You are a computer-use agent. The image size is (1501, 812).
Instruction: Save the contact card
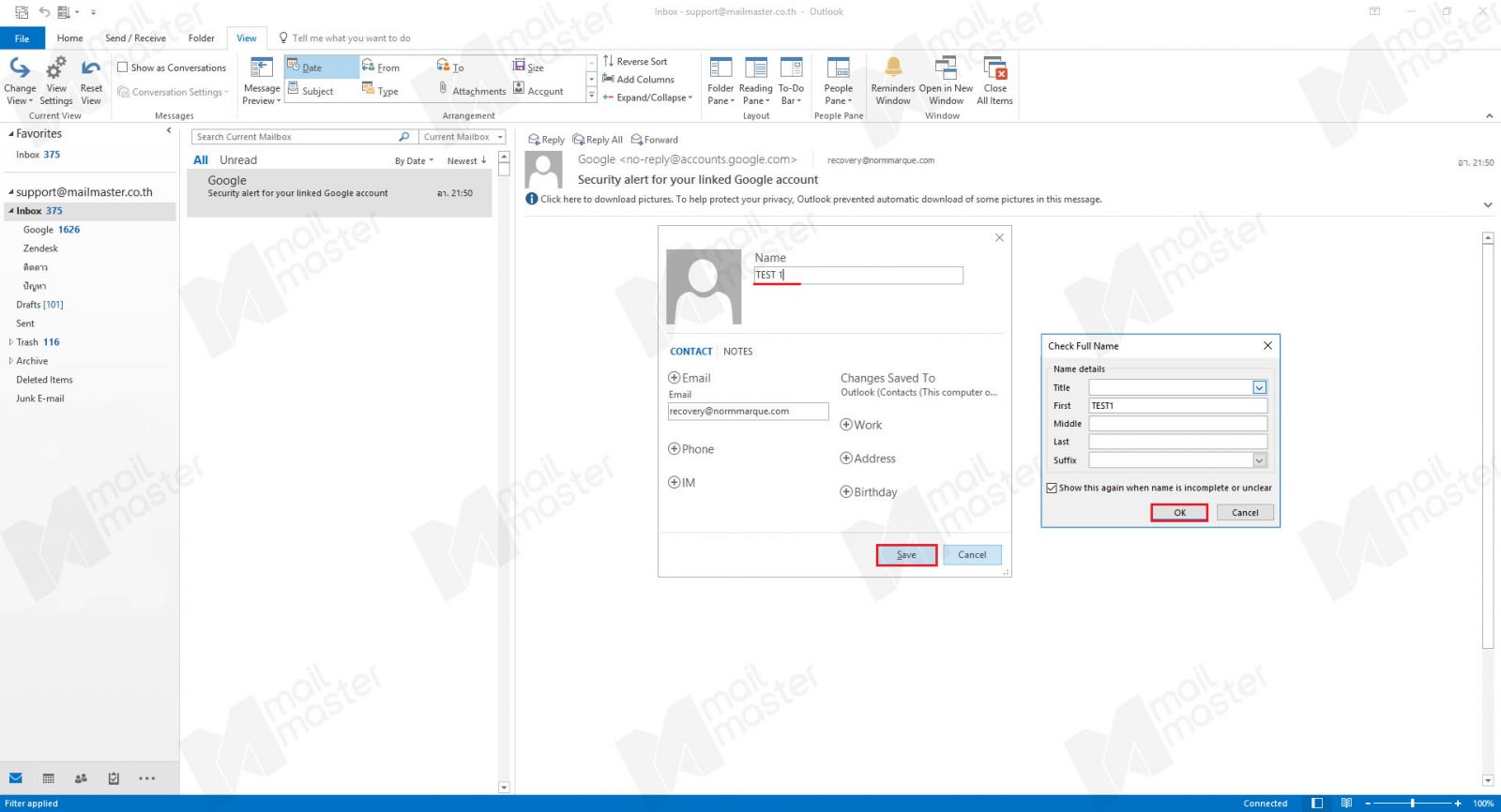tap(906, 555)
